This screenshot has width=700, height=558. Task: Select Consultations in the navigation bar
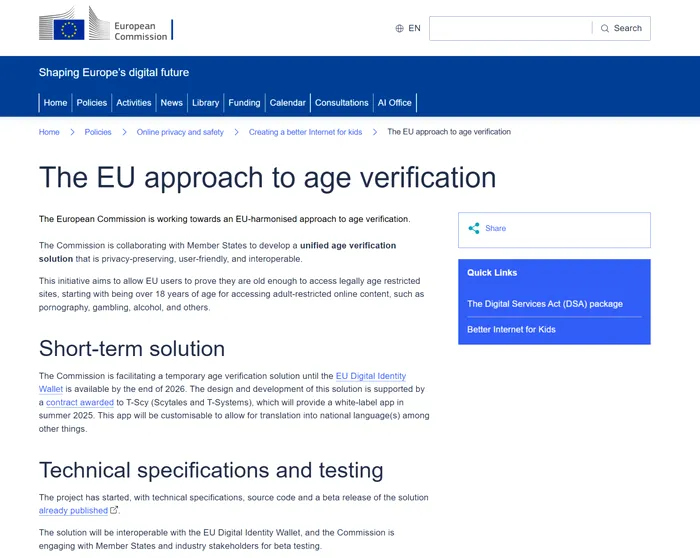pyautogui.click(x=342, y=103)
